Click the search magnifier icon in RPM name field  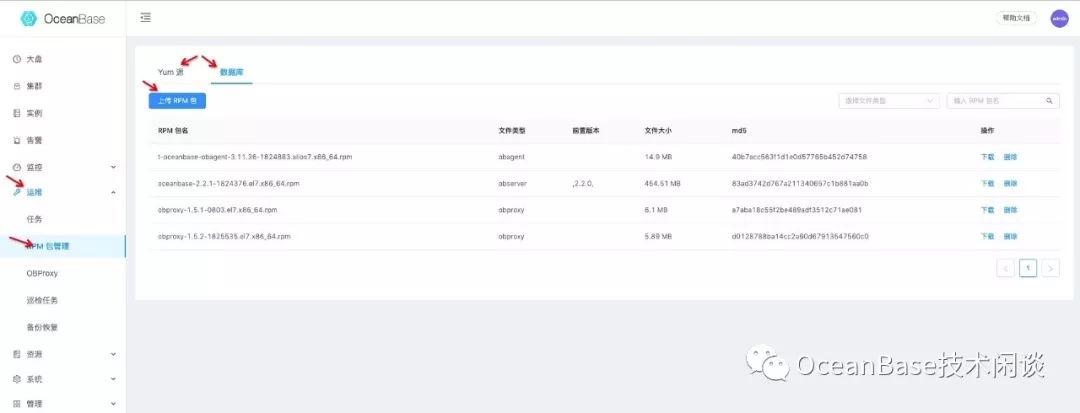point(1049,100)
